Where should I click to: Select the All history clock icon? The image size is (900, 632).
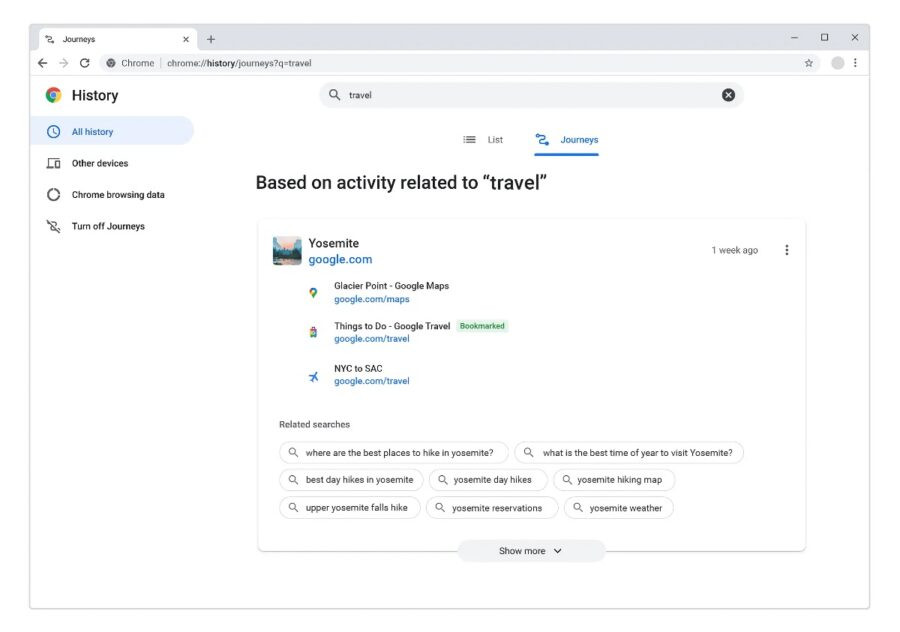coord(54,131)
